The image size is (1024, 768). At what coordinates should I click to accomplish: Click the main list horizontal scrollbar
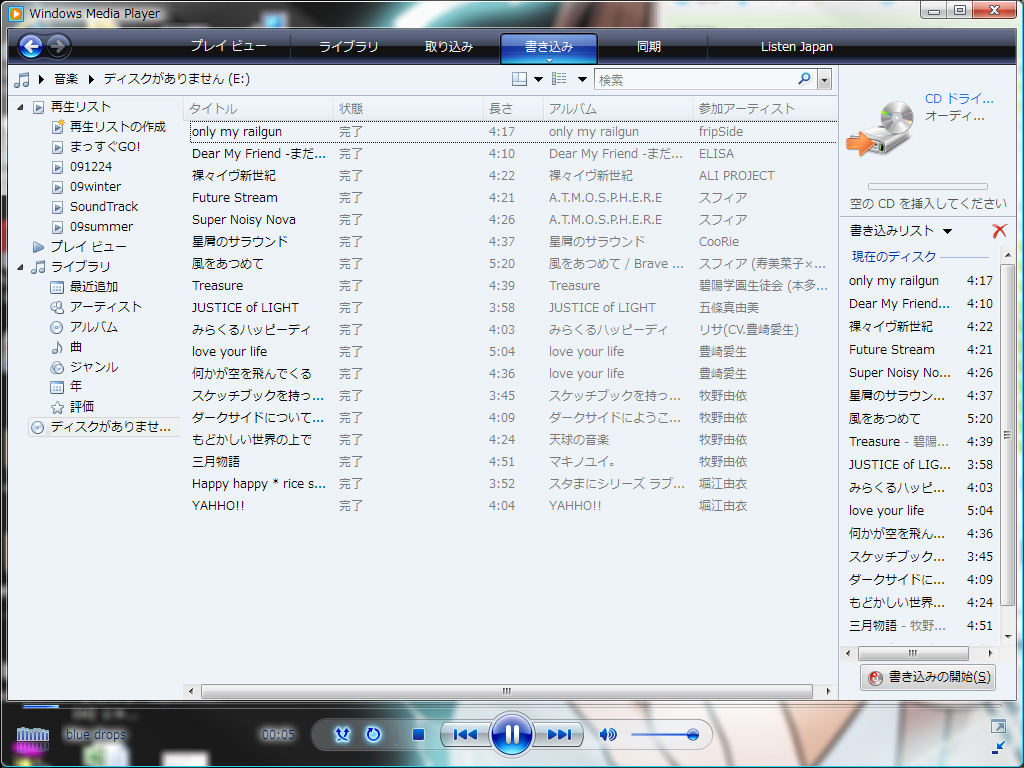507,691
